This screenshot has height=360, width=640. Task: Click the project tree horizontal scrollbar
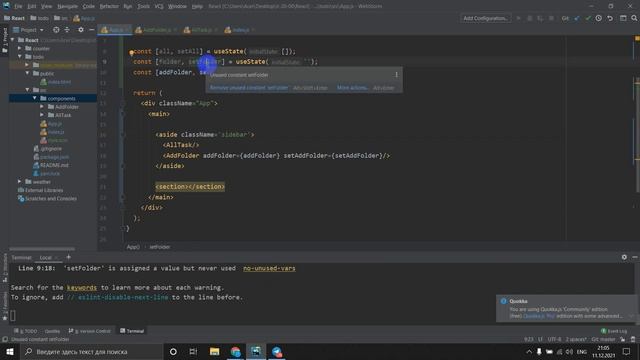coord(42,249)
